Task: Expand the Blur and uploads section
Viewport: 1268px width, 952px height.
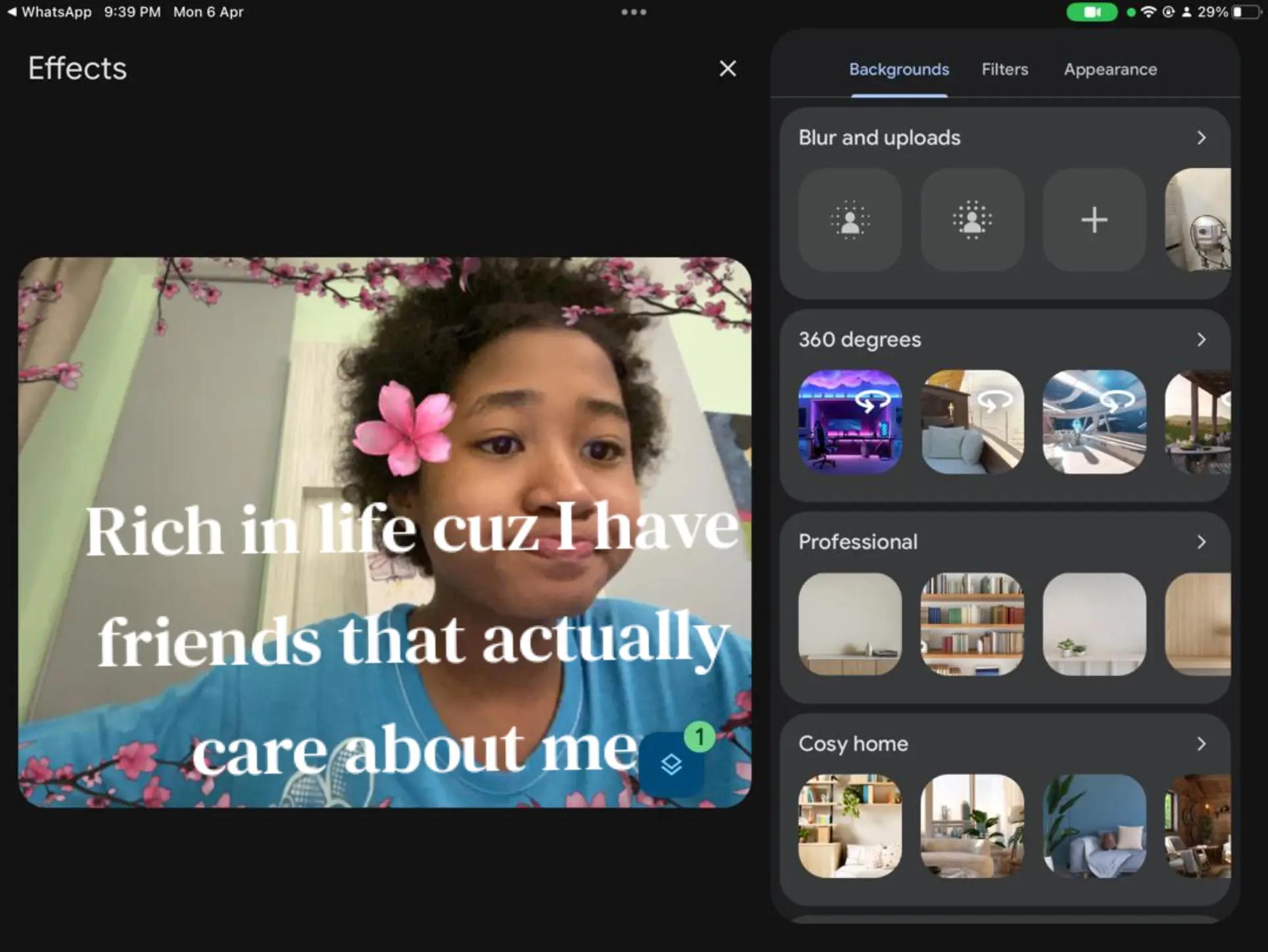Action: (1201, 137)
